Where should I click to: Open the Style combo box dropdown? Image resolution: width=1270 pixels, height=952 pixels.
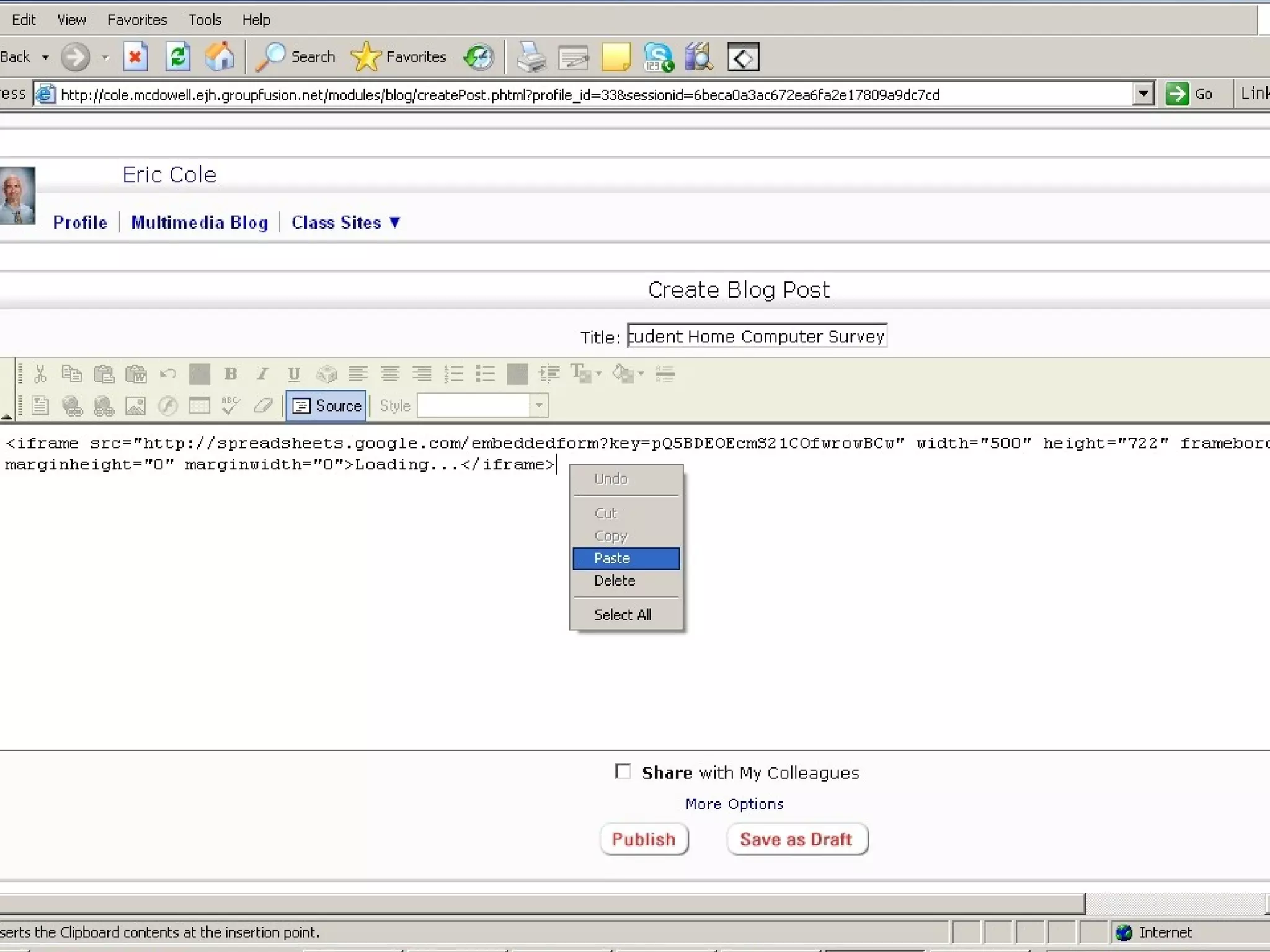[538, 406]
